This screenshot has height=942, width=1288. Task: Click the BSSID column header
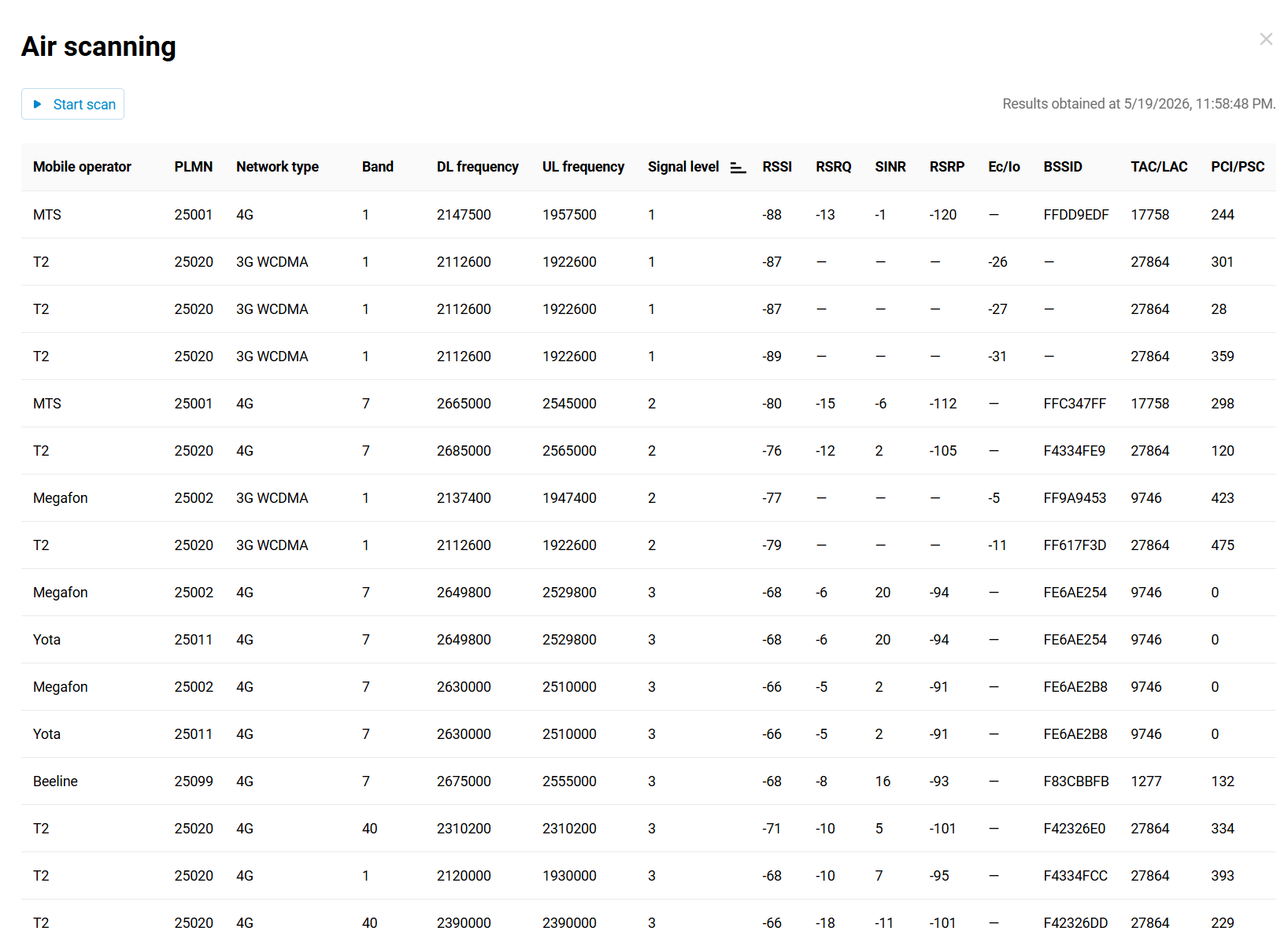1063,167
